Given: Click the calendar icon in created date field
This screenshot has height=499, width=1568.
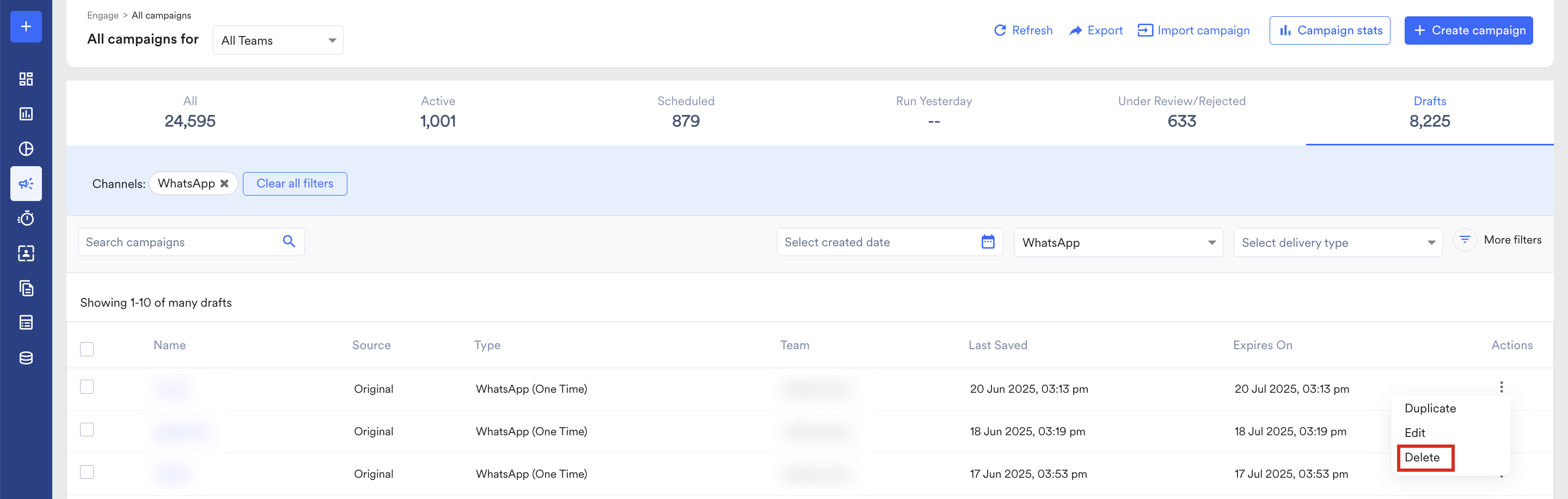Looking at the screenshot, I should point(988,242).
